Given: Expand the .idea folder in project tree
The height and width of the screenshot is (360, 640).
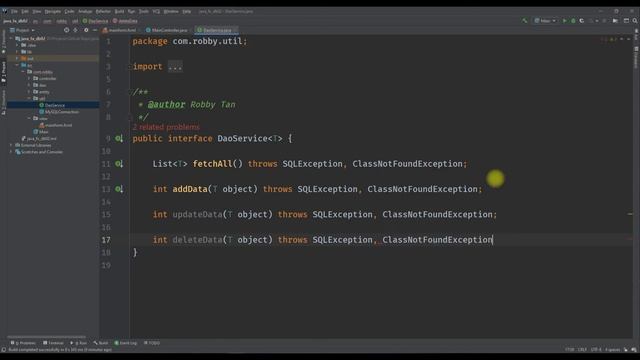Looking at the screenshot, I should (18, 45).
